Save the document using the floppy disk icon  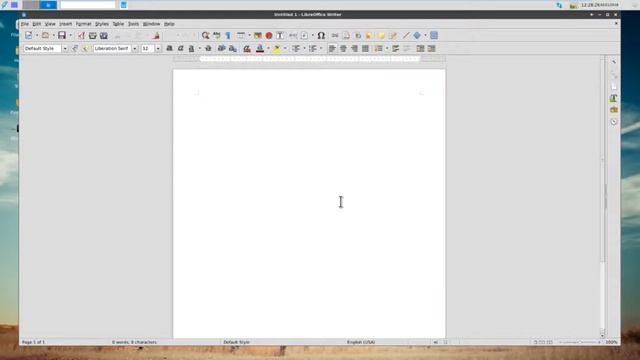[x=62, y=36]
